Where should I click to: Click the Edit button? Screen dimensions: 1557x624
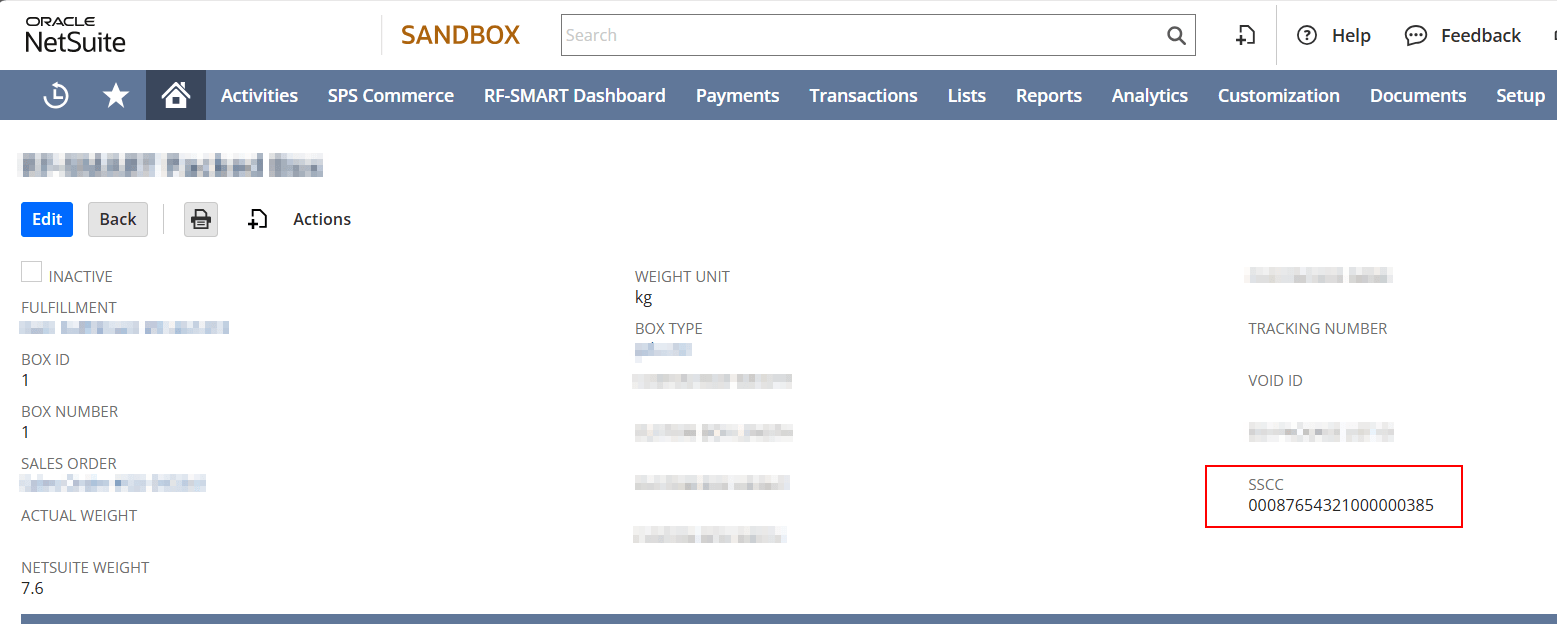coord(46,219)
